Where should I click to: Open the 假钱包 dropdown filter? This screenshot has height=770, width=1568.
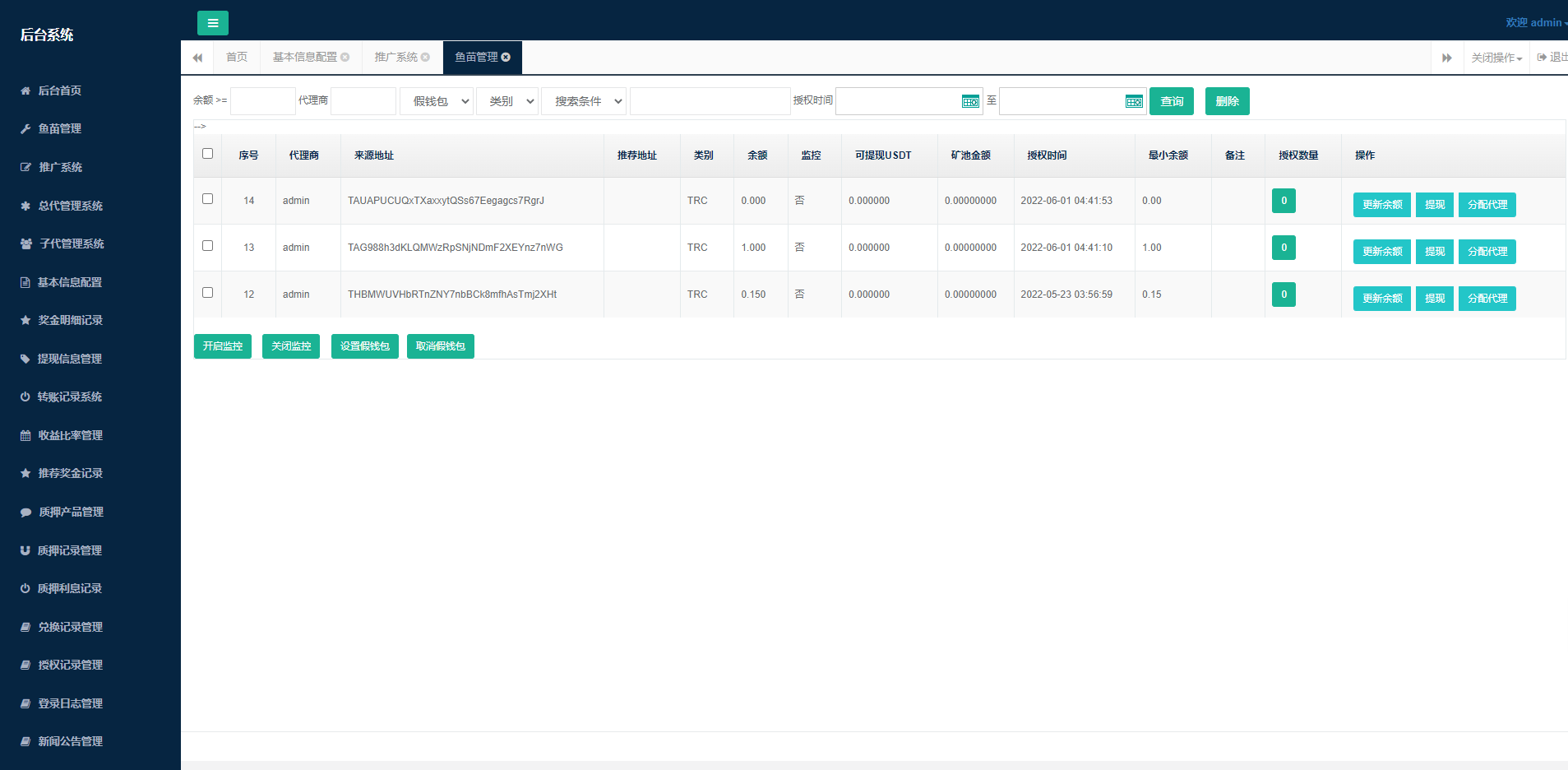[437, 101]
